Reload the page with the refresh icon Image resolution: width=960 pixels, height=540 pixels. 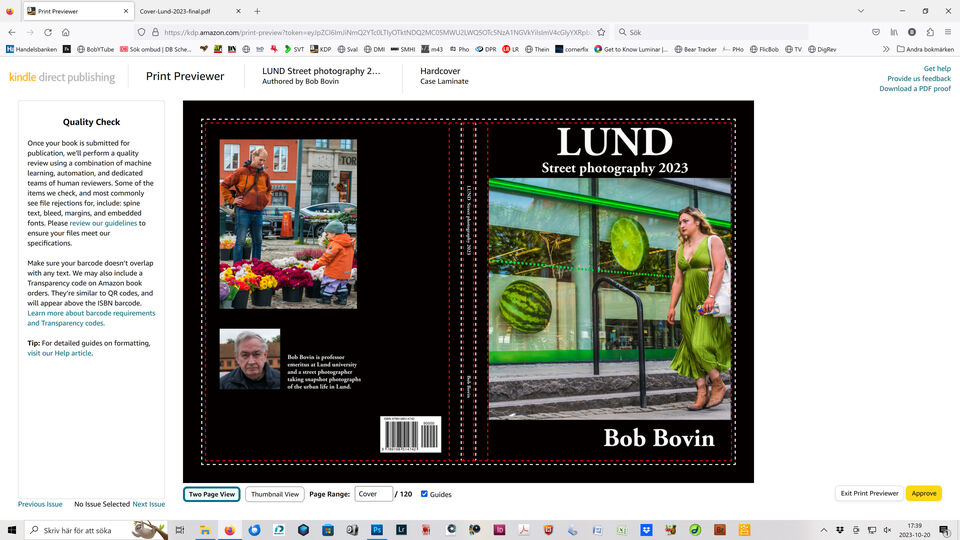48,32
